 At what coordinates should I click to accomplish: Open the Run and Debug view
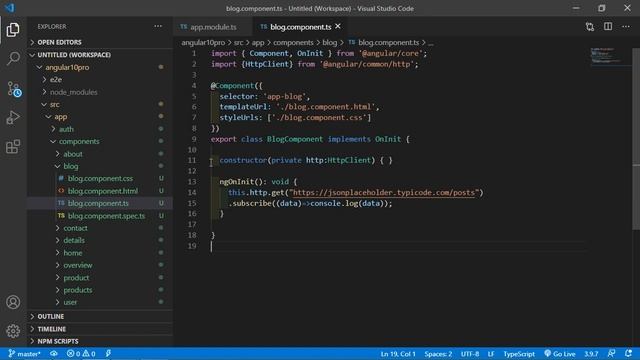(x=13, y=118)
